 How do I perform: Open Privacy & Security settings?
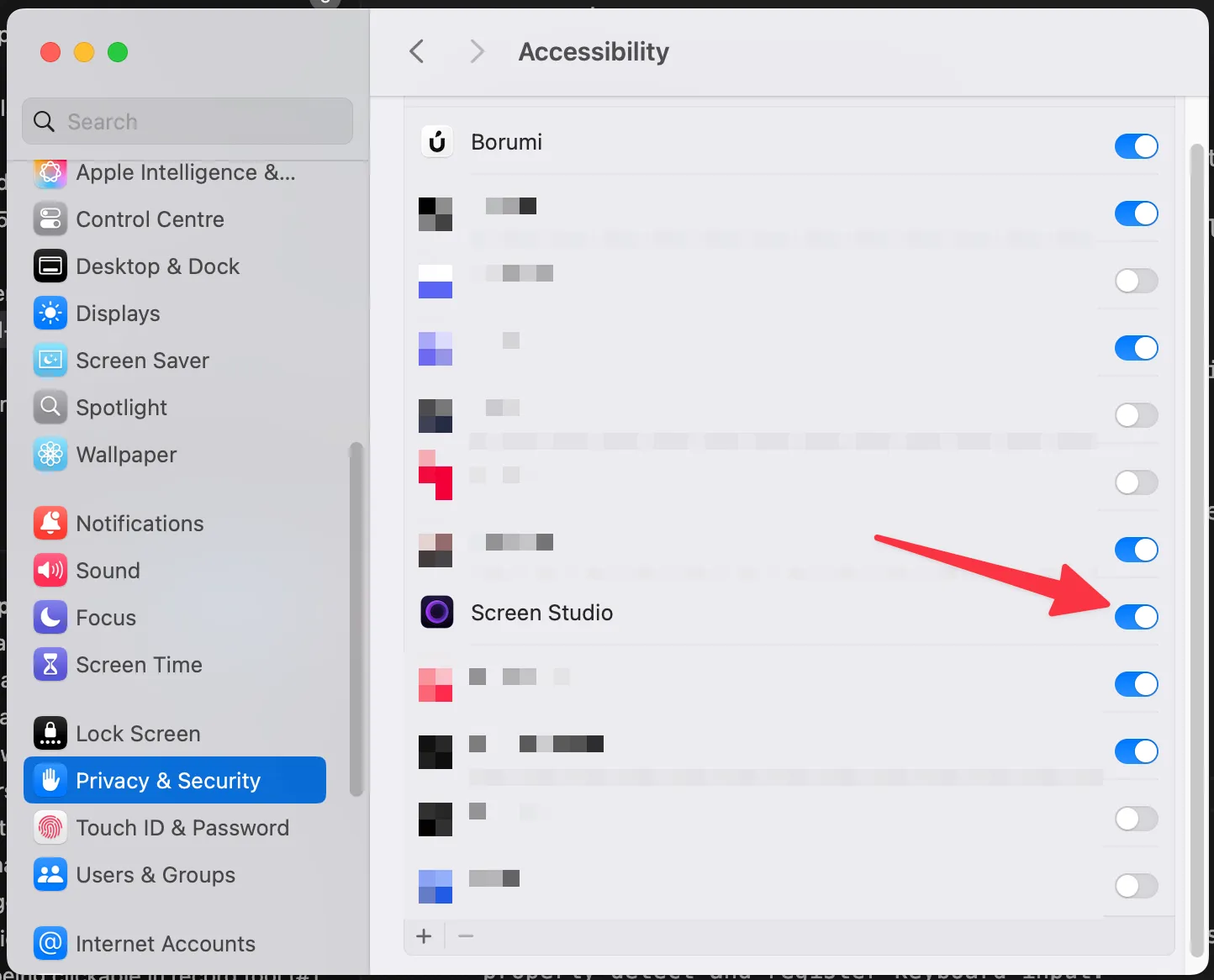pos(168,780)
